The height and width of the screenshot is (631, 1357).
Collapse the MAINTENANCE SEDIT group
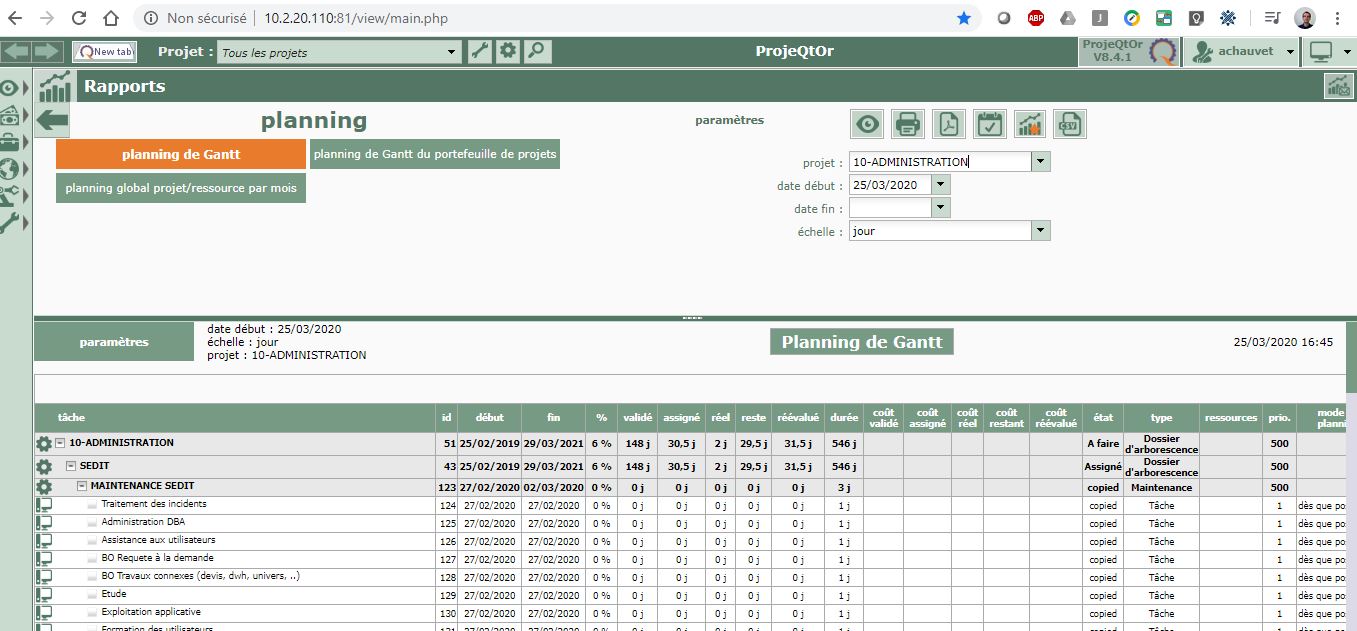[82, 487]
